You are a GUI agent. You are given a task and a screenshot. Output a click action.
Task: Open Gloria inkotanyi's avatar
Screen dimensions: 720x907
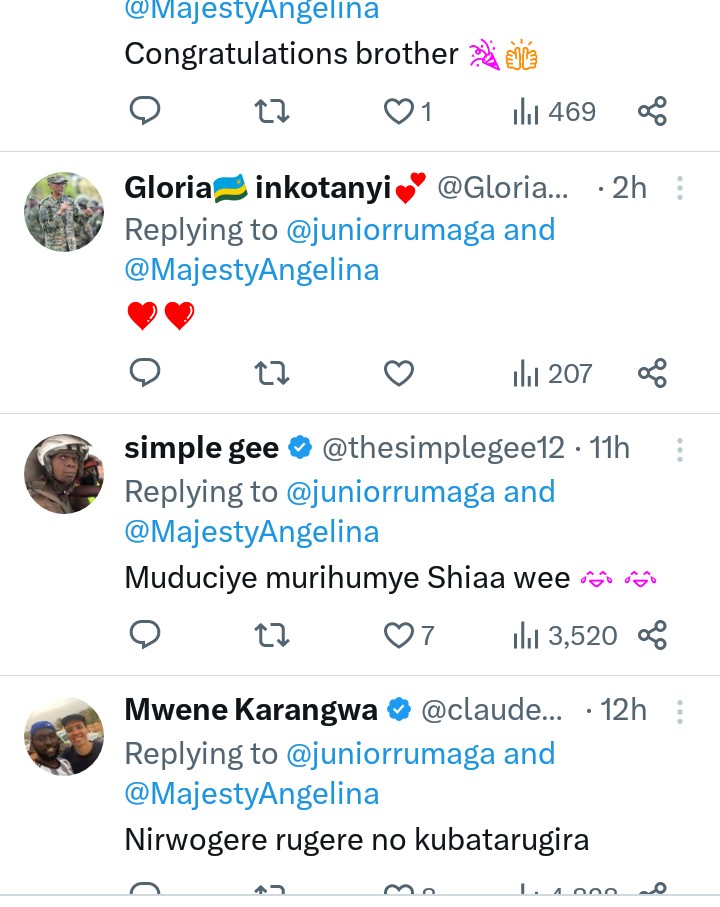pyautogui.click(x=64, y=212)
